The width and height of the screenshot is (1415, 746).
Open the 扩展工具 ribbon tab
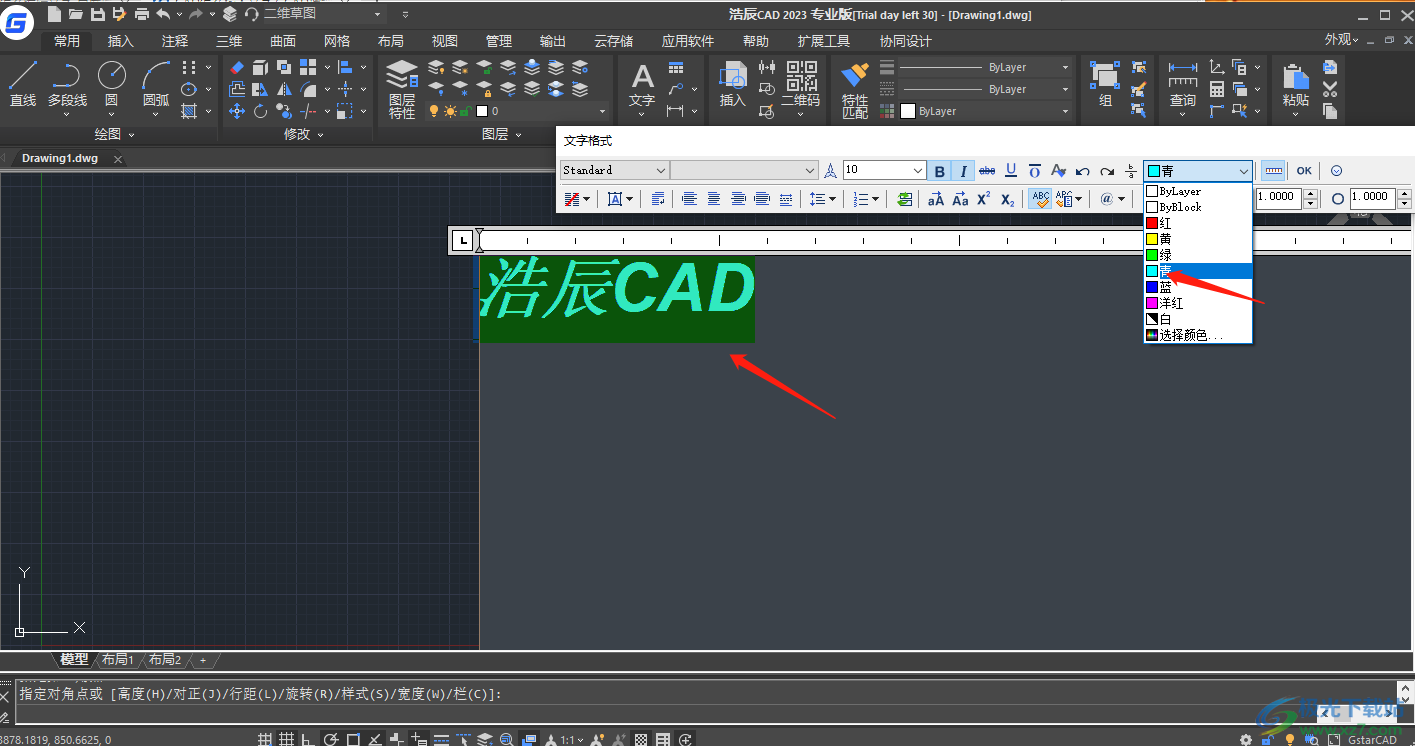(824, 41)
